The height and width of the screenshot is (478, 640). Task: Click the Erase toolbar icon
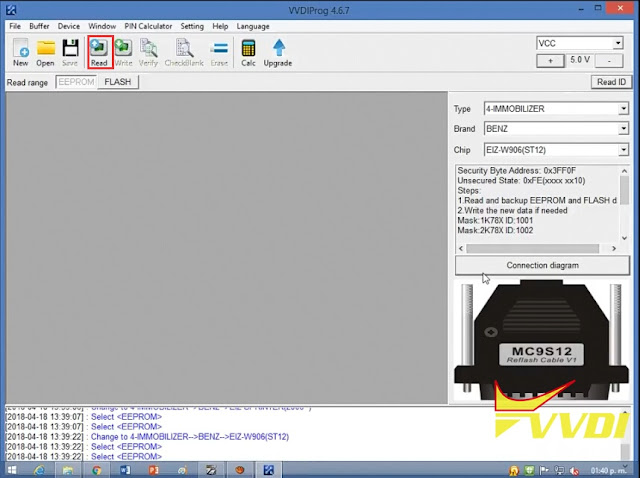[219, 52]
